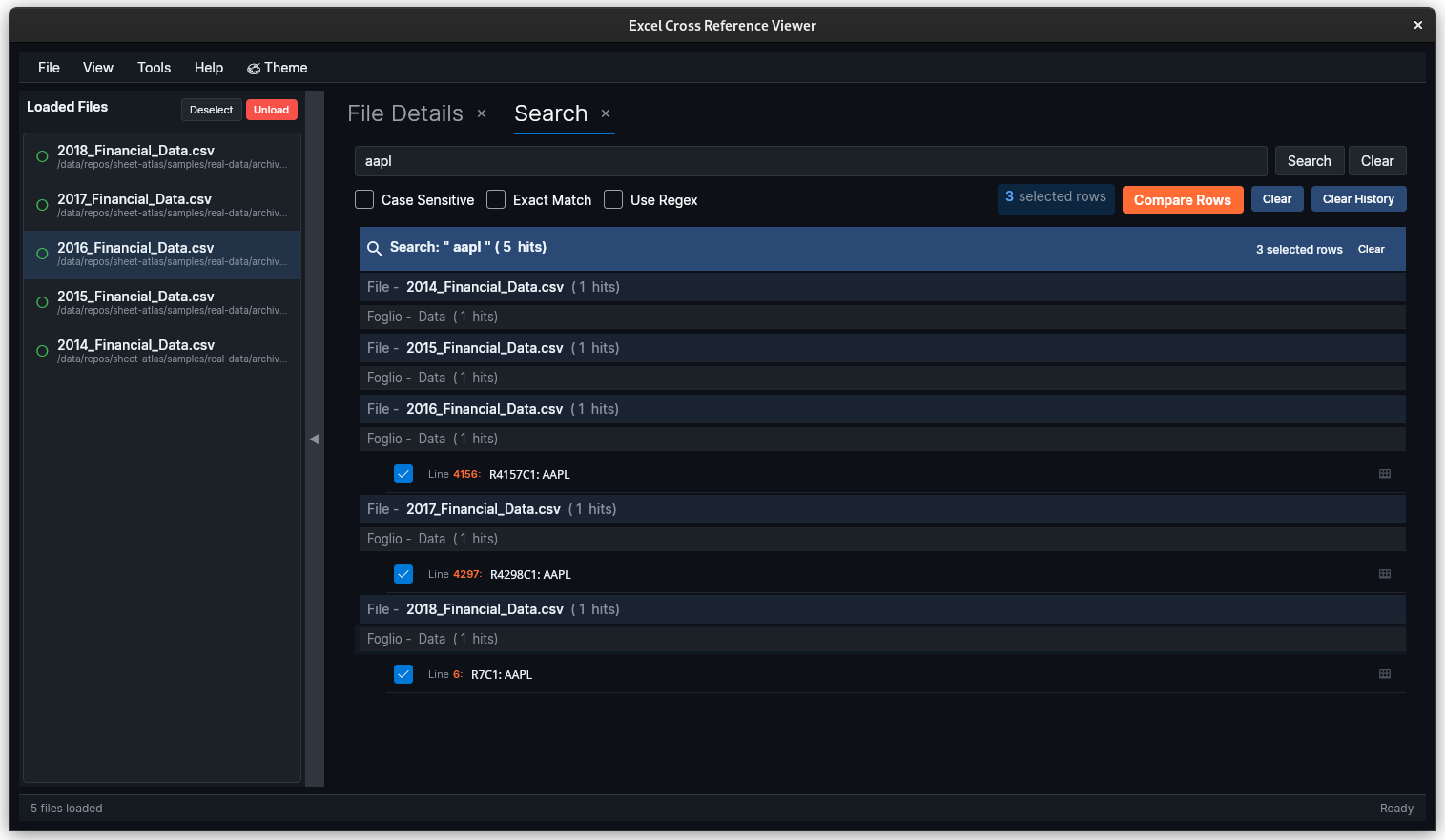Click the magnifier icon in the results header
This screenshot has height=840, width=1445.
tap(374, 248)
